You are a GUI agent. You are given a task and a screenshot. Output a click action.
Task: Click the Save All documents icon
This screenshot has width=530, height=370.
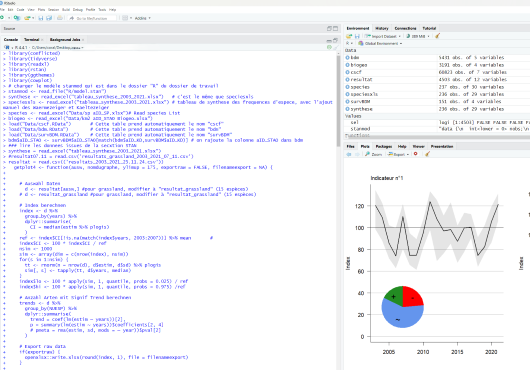(49, 18)
